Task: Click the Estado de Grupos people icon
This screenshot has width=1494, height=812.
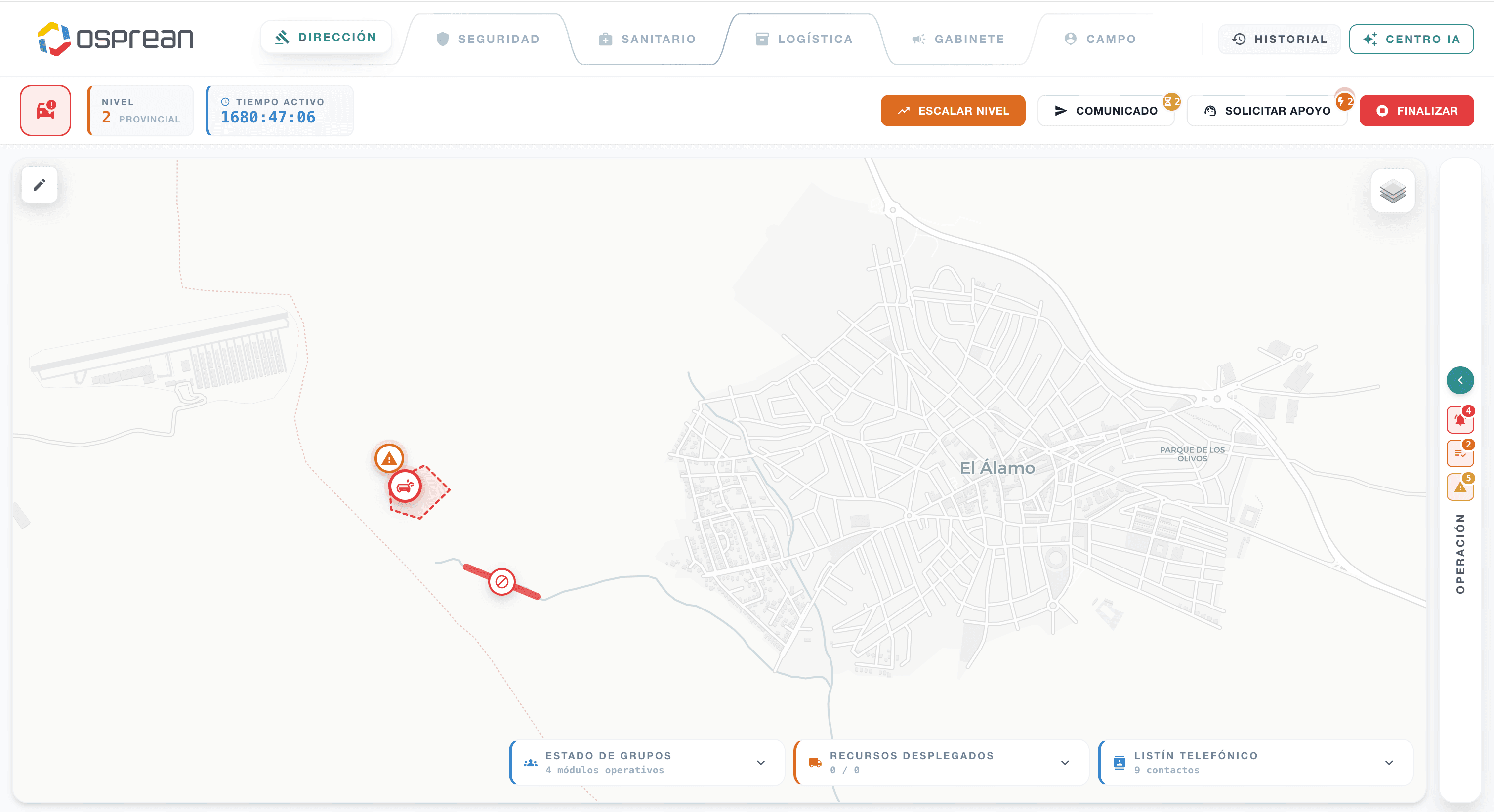Action: click(x=530, y=763)
